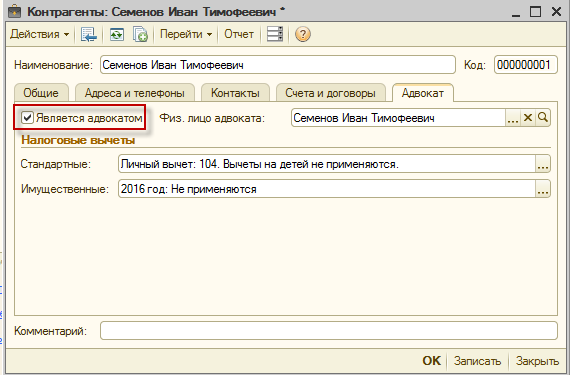Click the Записать button

[477, 361]
